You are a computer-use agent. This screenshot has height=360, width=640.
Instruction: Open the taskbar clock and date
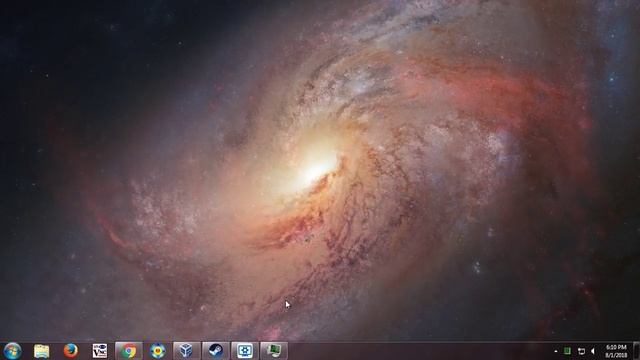click(616, 351)
